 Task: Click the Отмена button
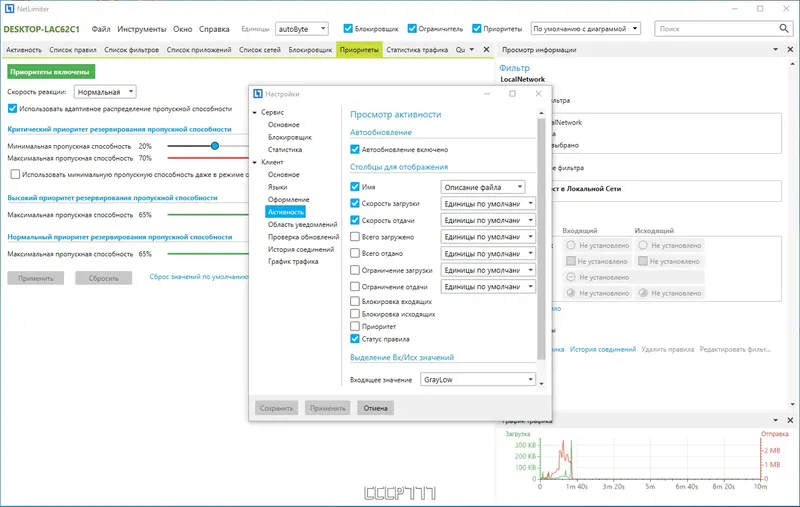(376, 408)
